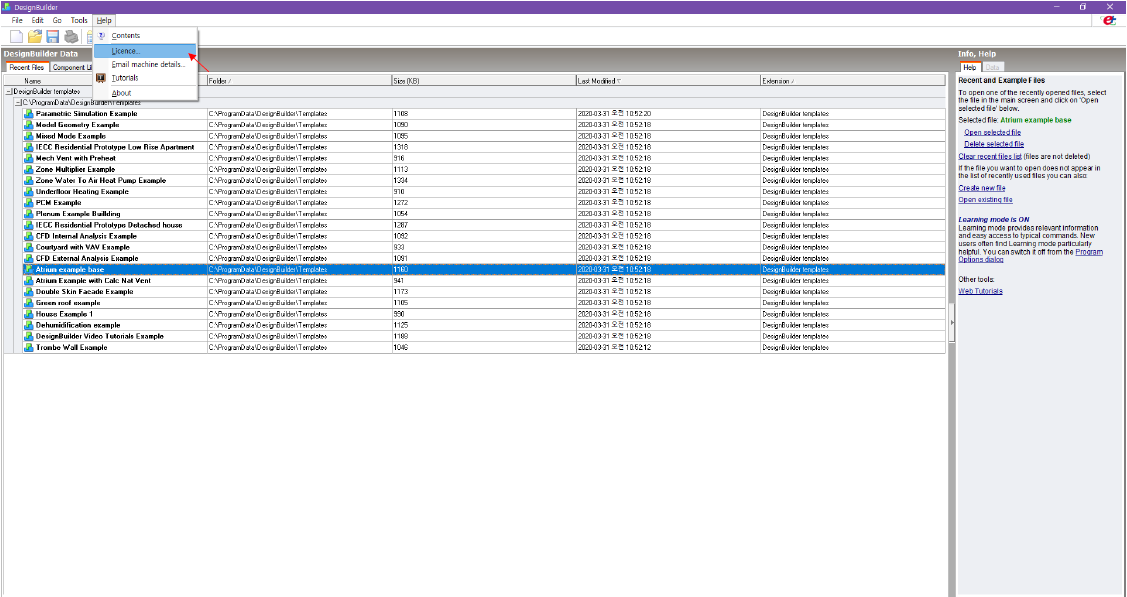The width and height of the screenshot is (1127, 597).
Task: Click the icon beside Dehumidification example
Action: pos(29,325)
